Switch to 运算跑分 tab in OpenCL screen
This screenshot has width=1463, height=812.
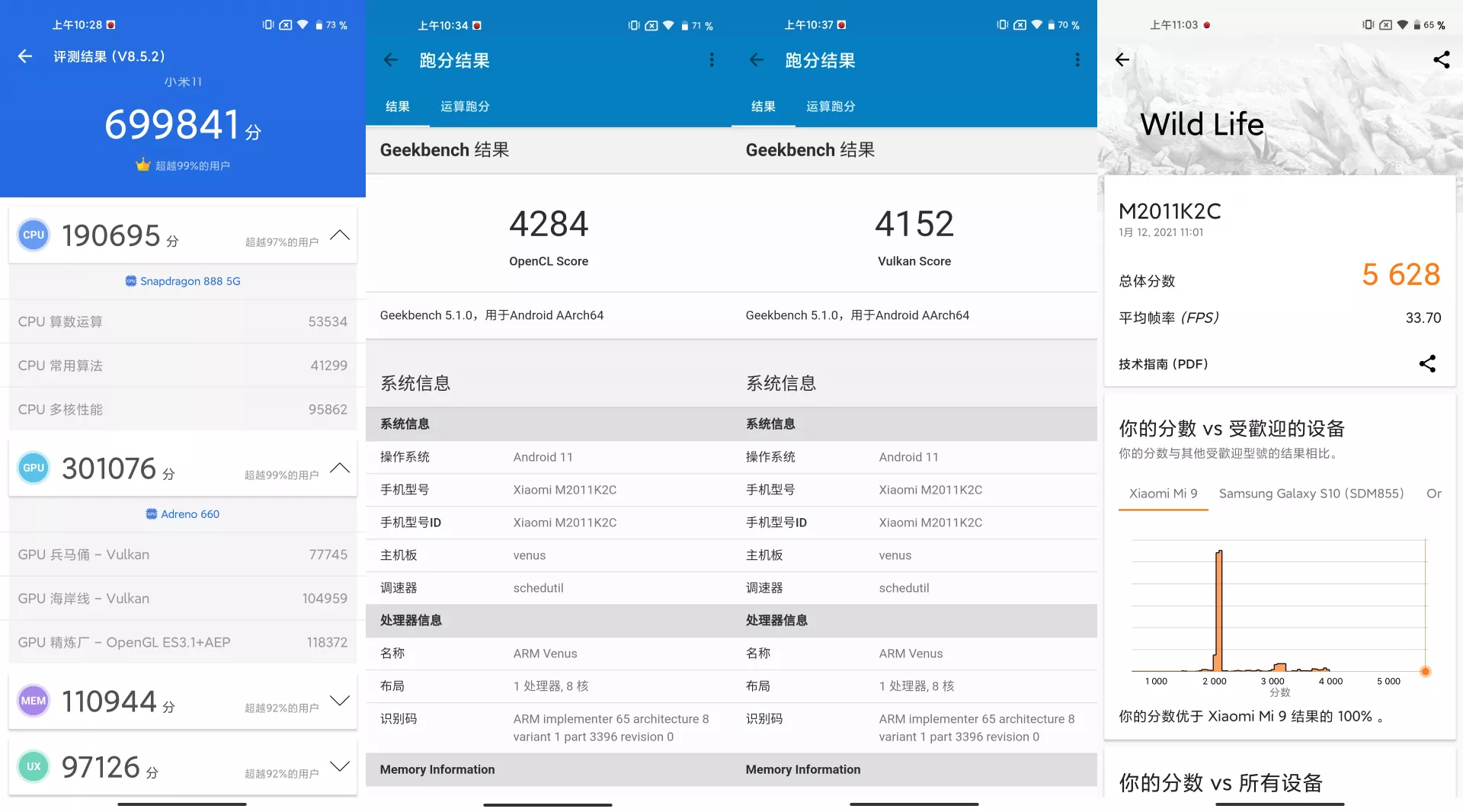(x=465, y=107)
